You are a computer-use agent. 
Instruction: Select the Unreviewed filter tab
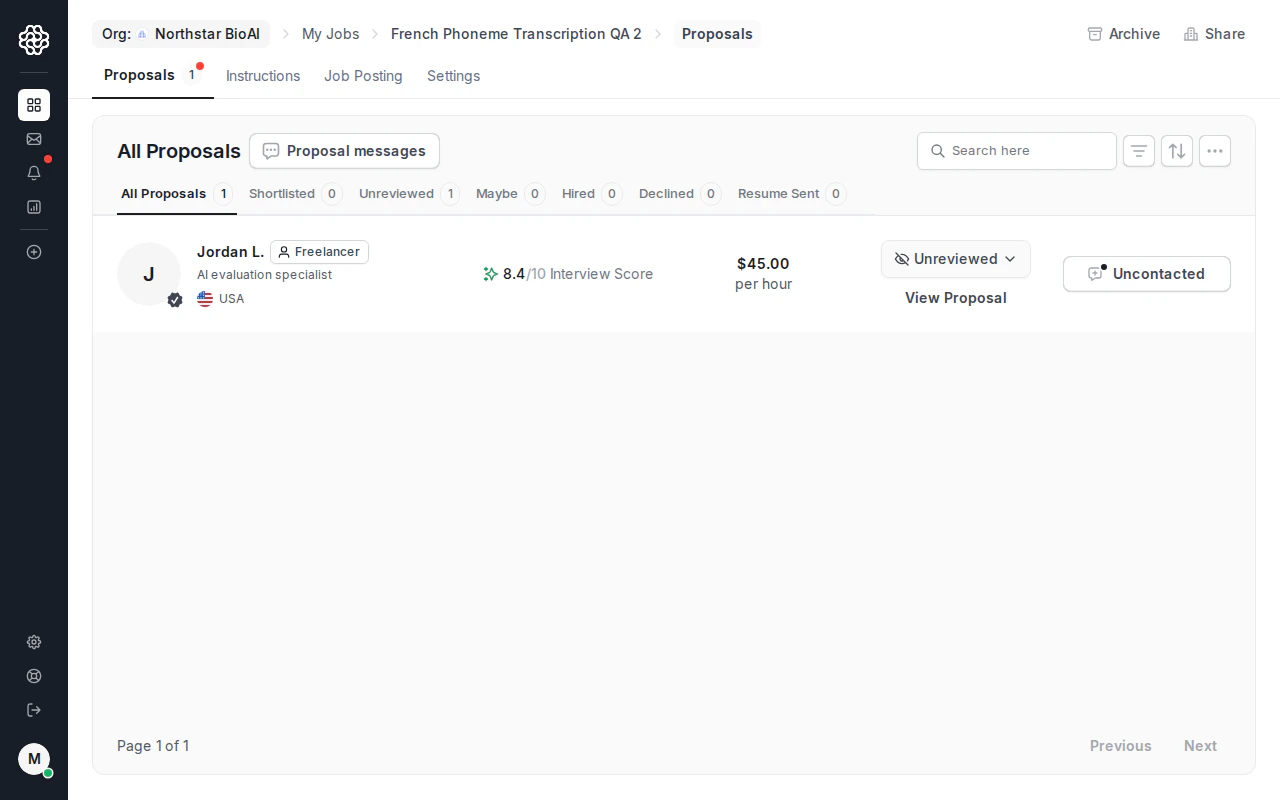click(409, 194)
